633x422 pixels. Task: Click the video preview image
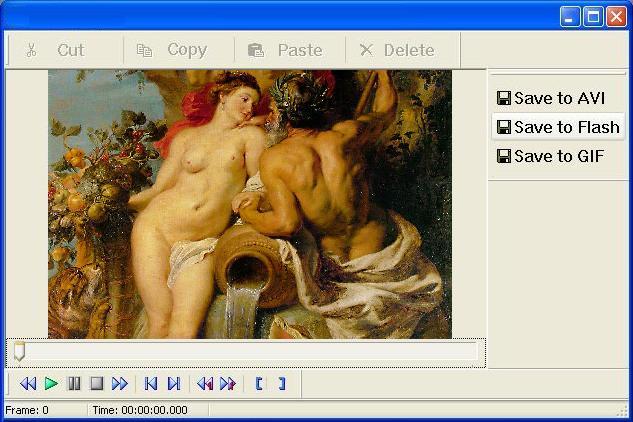pyautogui.click(x=250, y=204)
